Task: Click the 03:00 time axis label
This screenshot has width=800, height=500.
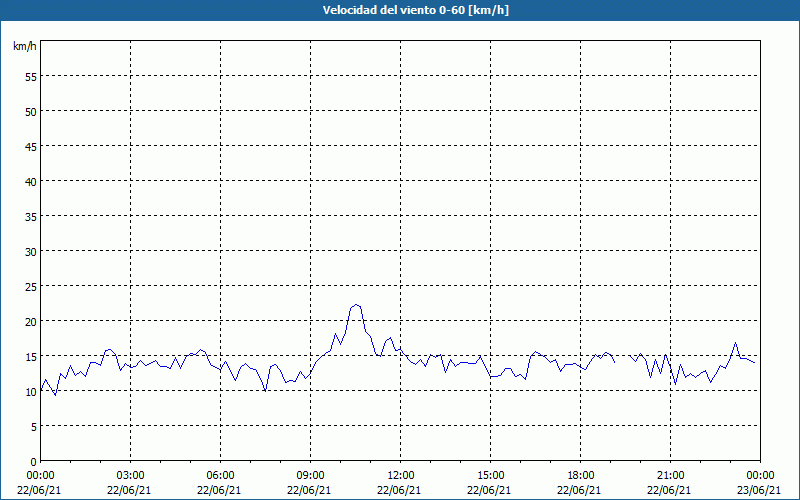Action: point(131,476)
